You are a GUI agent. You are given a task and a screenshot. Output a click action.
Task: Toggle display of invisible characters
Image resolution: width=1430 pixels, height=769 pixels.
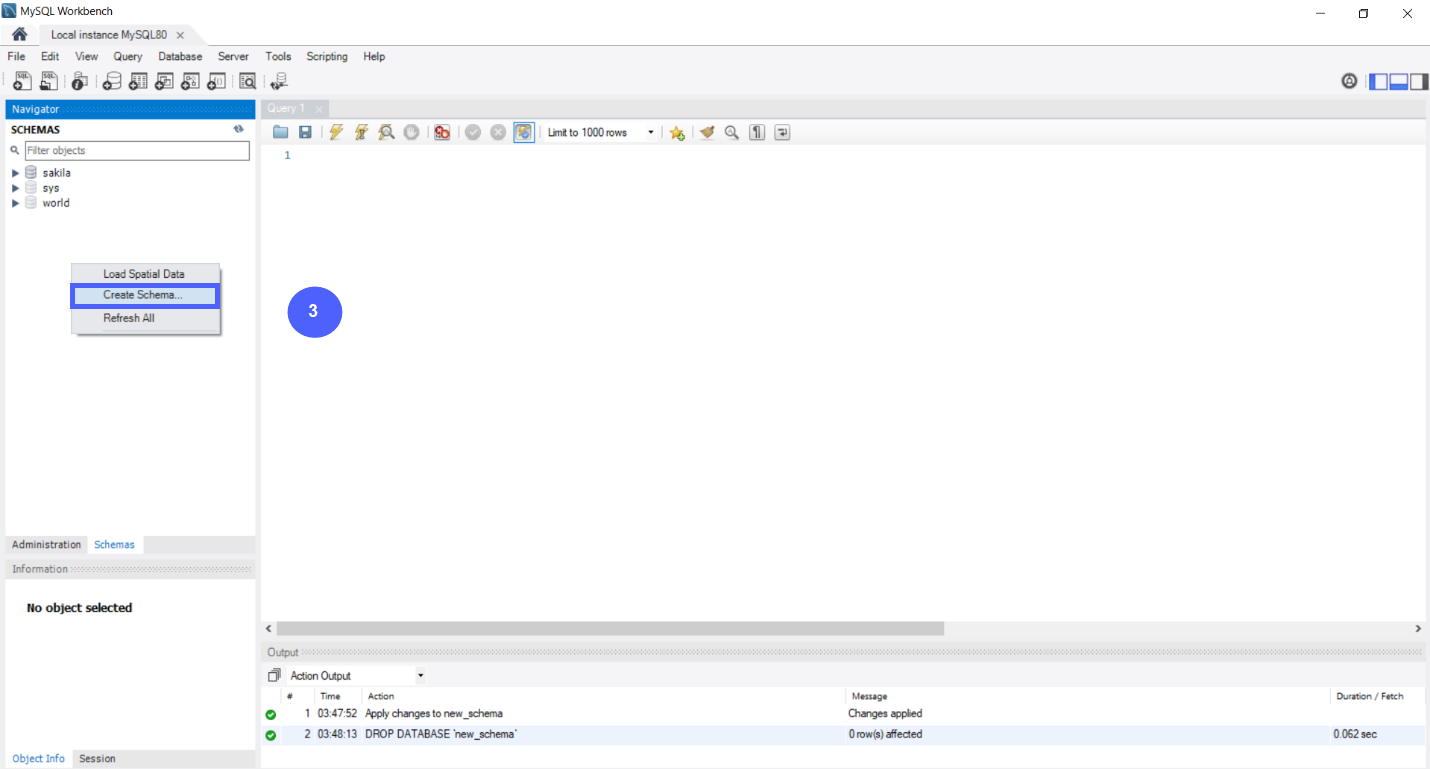click(757, 132)
